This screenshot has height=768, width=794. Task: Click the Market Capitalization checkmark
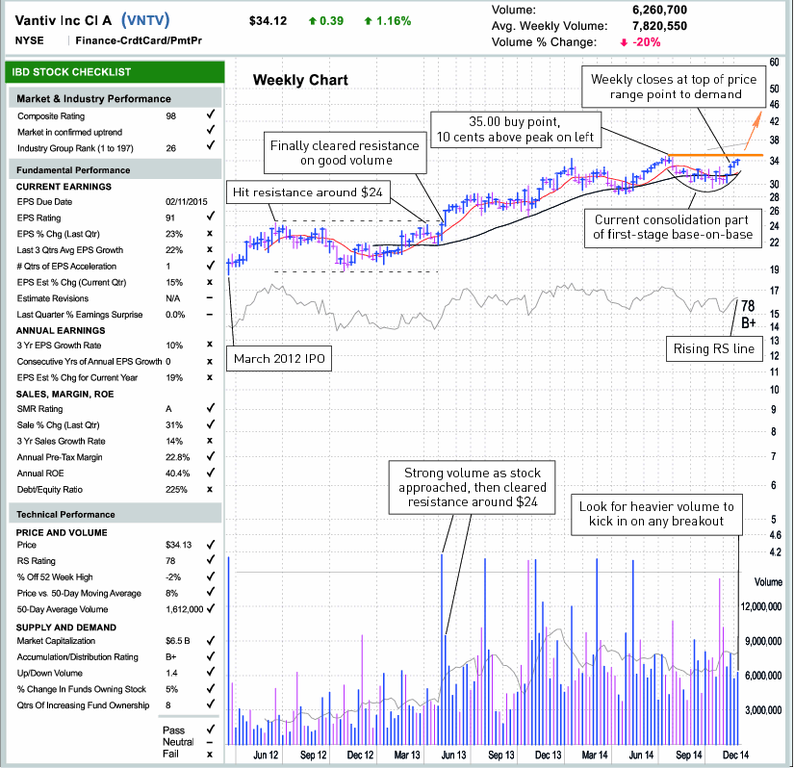211,640
